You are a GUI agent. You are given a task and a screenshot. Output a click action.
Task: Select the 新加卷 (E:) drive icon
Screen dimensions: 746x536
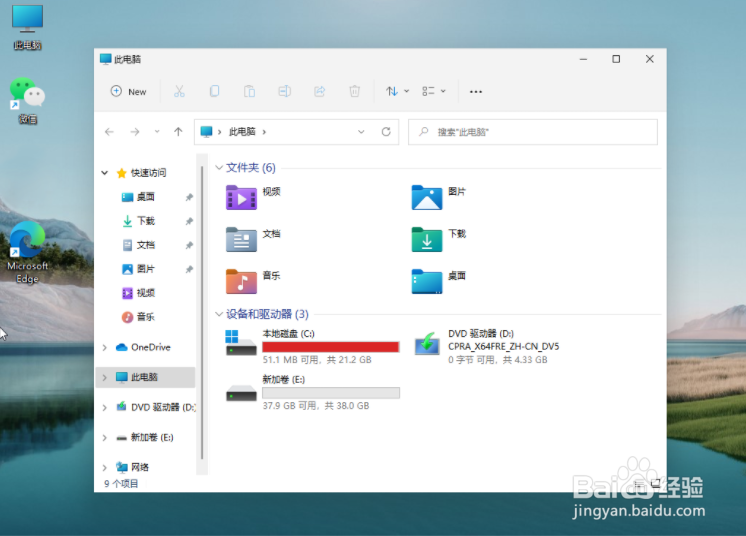pyautogui.click(x=241, y=393)
